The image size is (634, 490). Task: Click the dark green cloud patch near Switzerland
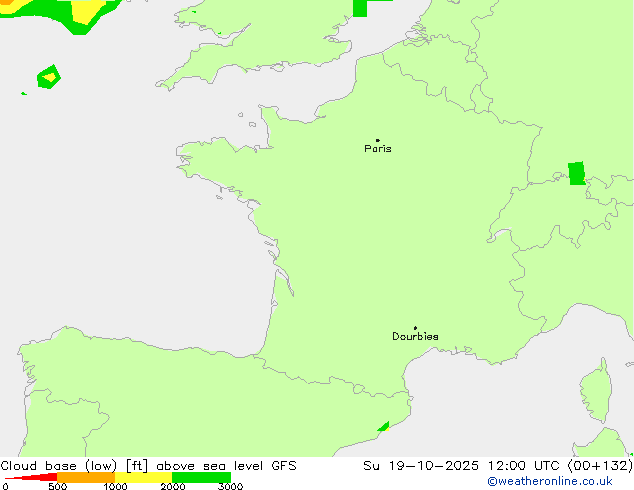click(x=577, y=173)
